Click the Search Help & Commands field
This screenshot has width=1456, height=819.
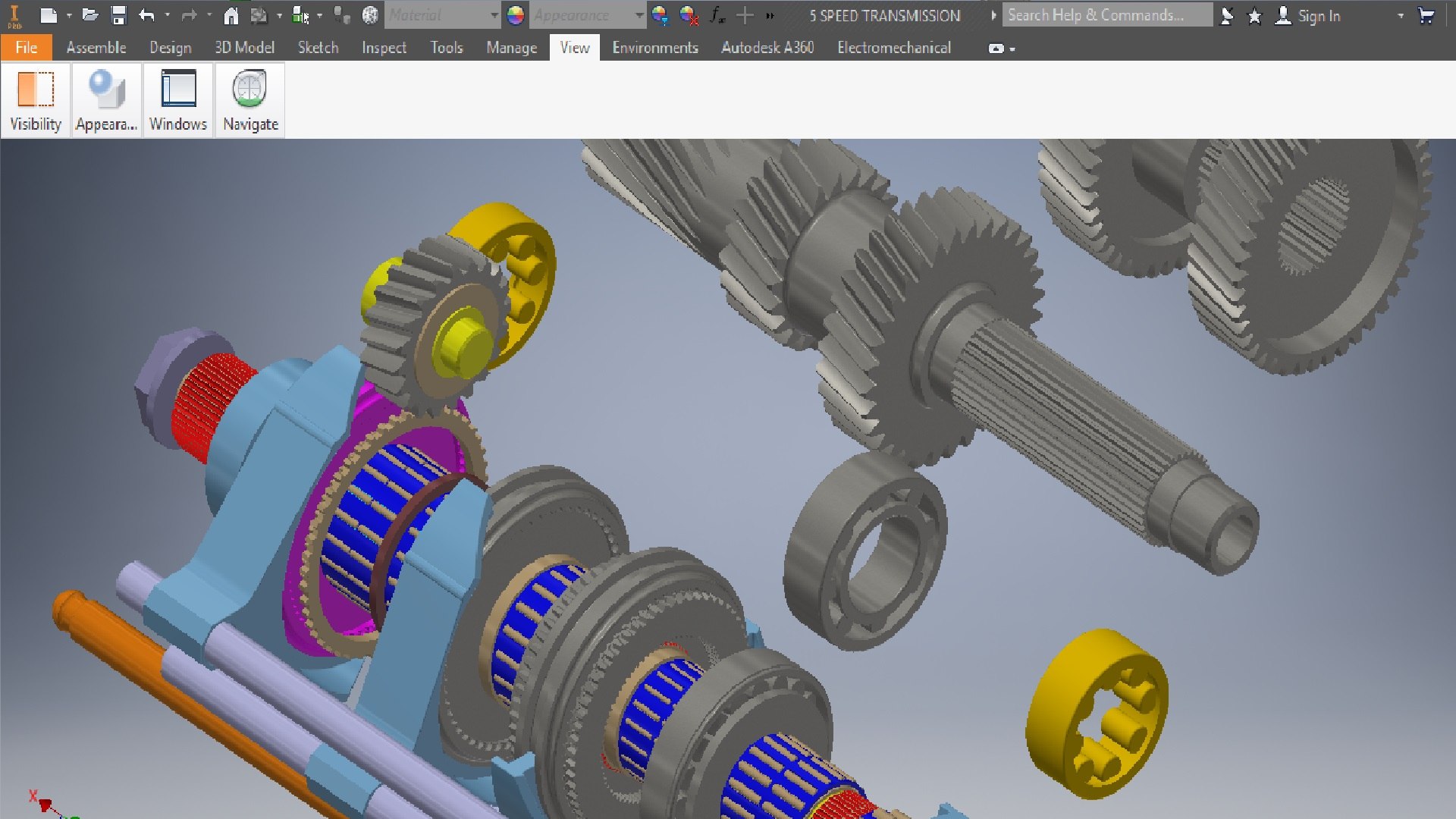pyautogui.click(x=1107, y=15)
